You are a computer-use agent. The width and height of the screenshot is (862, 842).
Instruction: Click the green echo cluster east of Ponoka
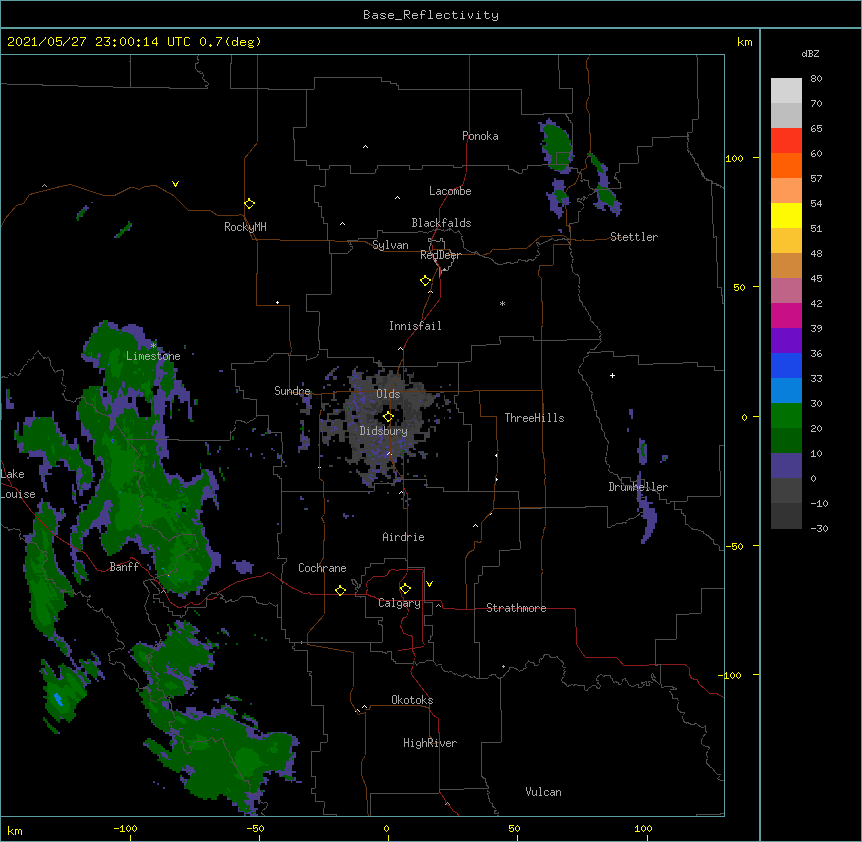[x=557, y=146]
